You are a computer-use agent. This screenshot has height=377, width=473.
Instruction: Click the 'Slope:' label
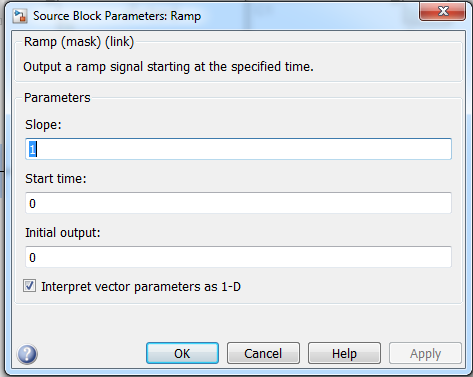43,125
